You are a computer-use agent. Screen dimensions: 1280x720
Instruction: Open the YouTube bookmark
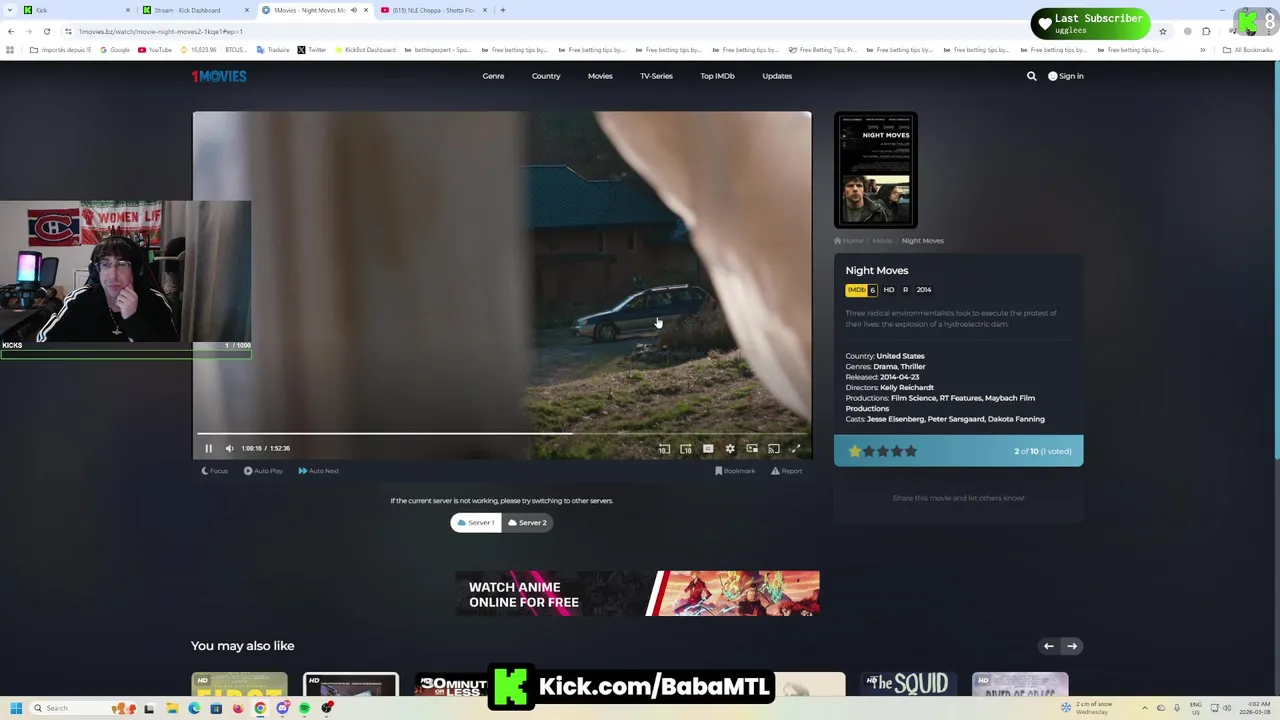pyautogui.click(x=155, y=50)
